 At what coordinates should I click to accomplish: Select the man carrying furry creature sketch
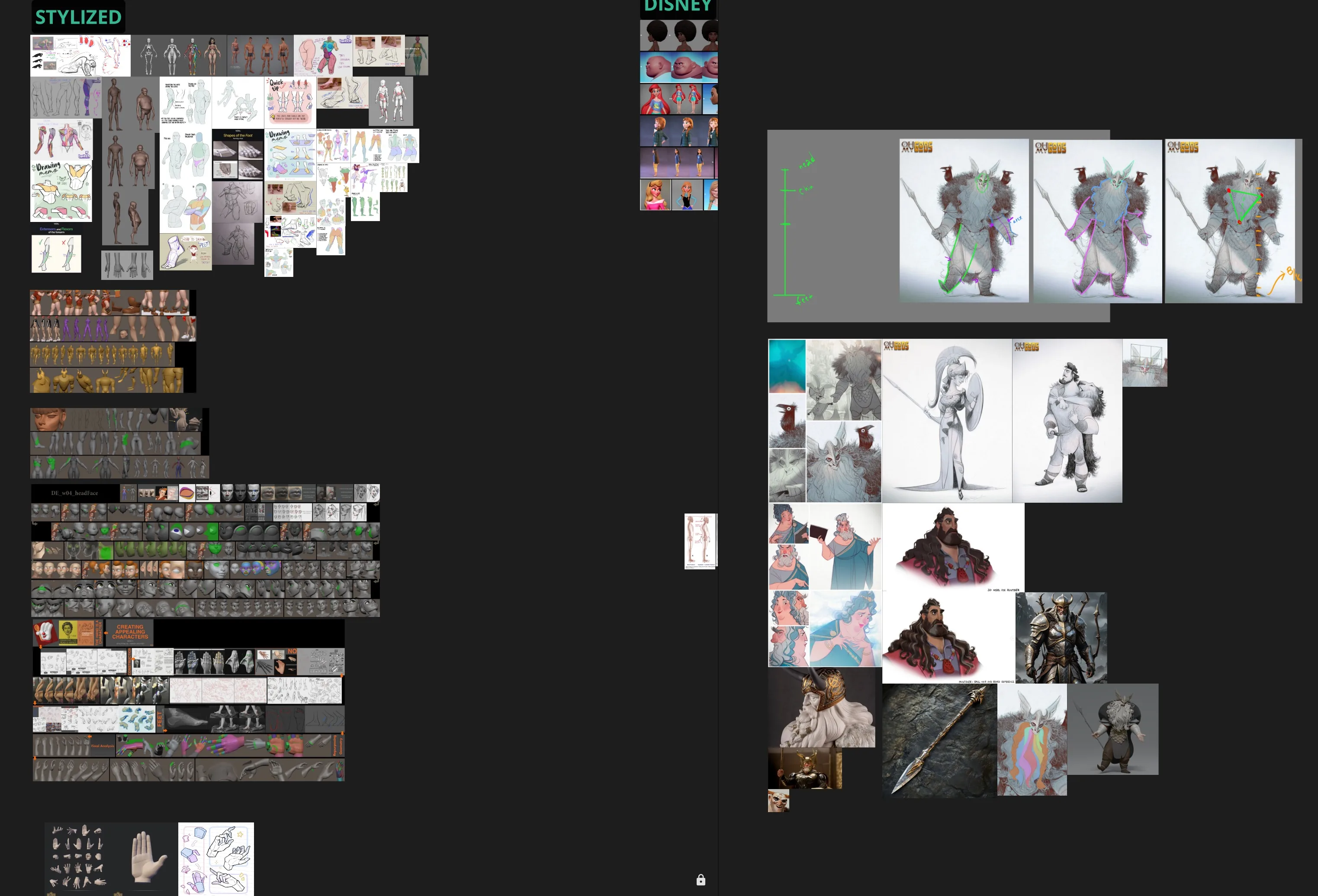(x=1067, y=421)
